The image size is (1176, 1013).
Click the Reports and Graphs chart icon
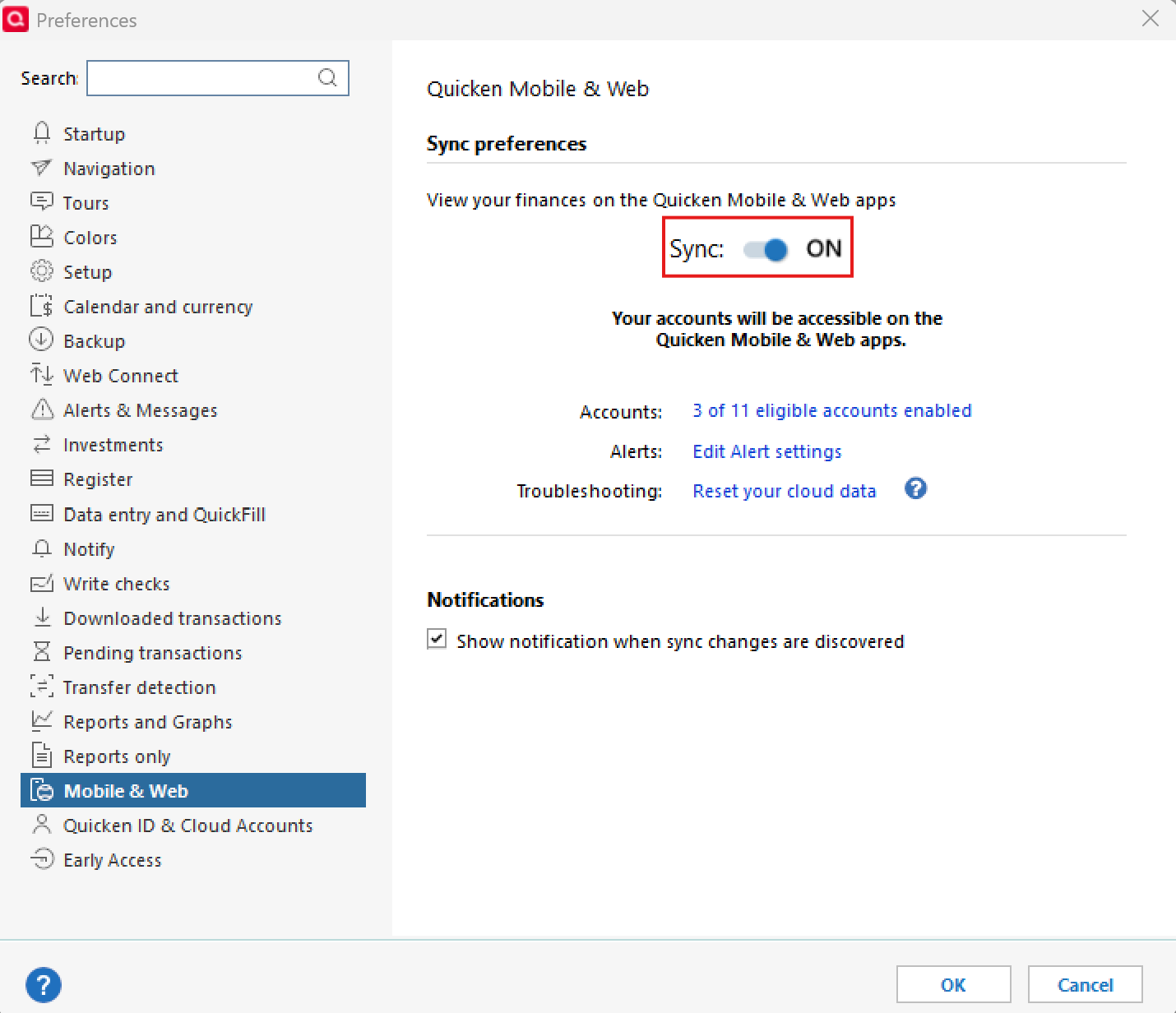pyautogui.click(x=41, y=720)
